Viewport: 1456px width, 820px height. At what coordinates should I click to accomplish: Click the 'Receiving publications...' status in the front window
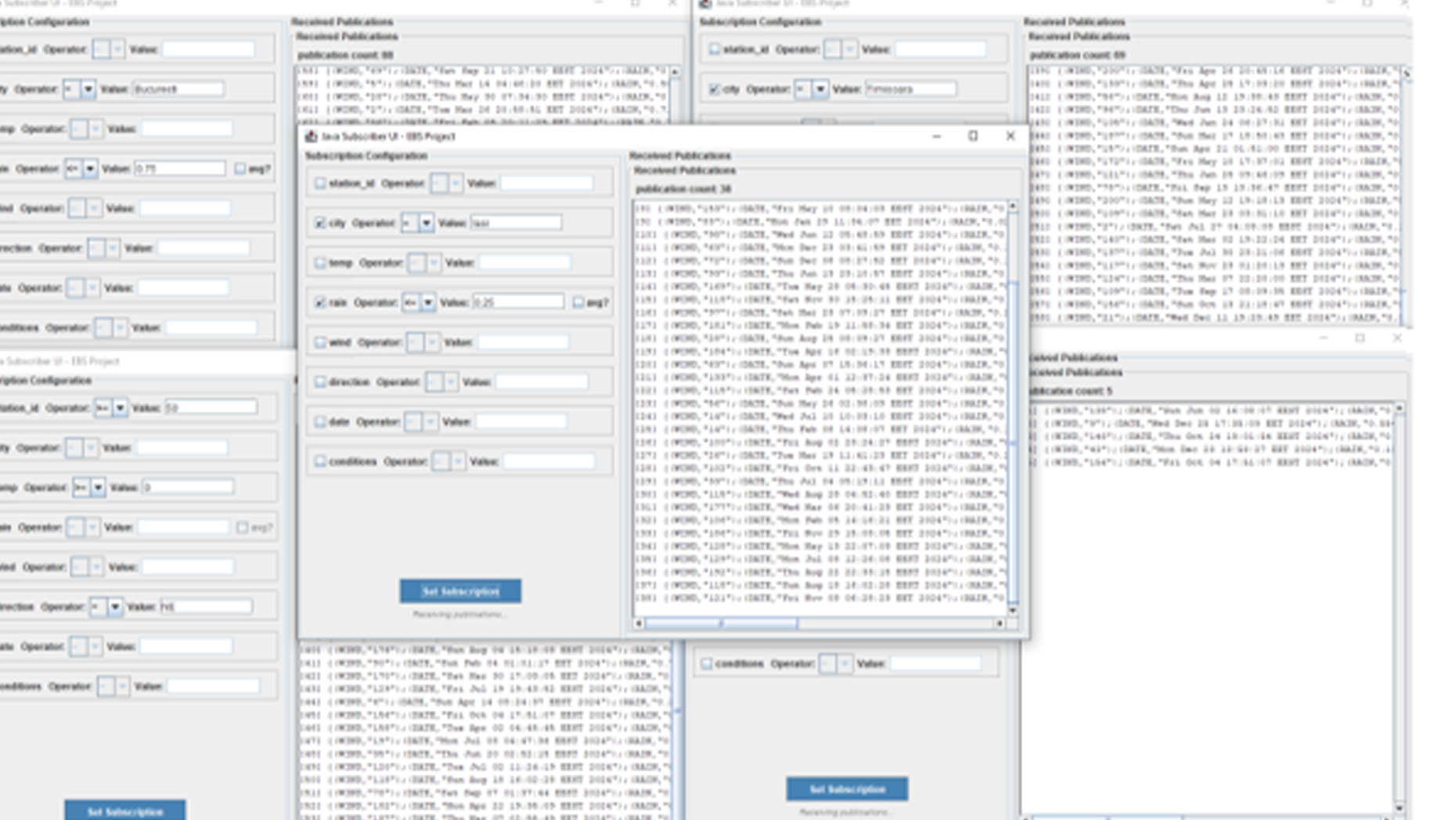tap(460, 615)
